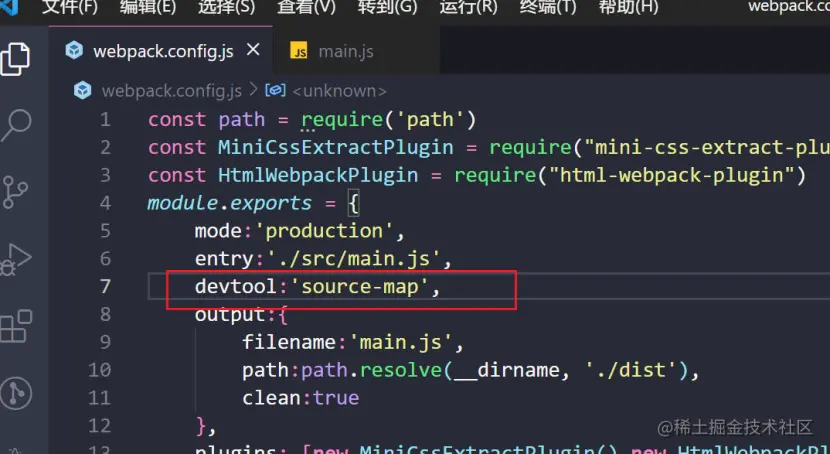This screenshot has width=830, height=454.
Task: Click the resolve method call on line 10
Action: (401, 370)
